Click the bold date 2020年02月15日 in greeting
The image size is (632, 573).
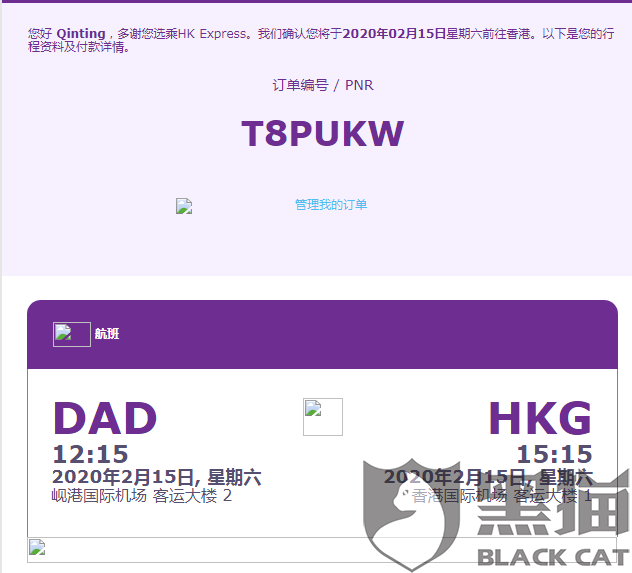[x=394, y=33]
